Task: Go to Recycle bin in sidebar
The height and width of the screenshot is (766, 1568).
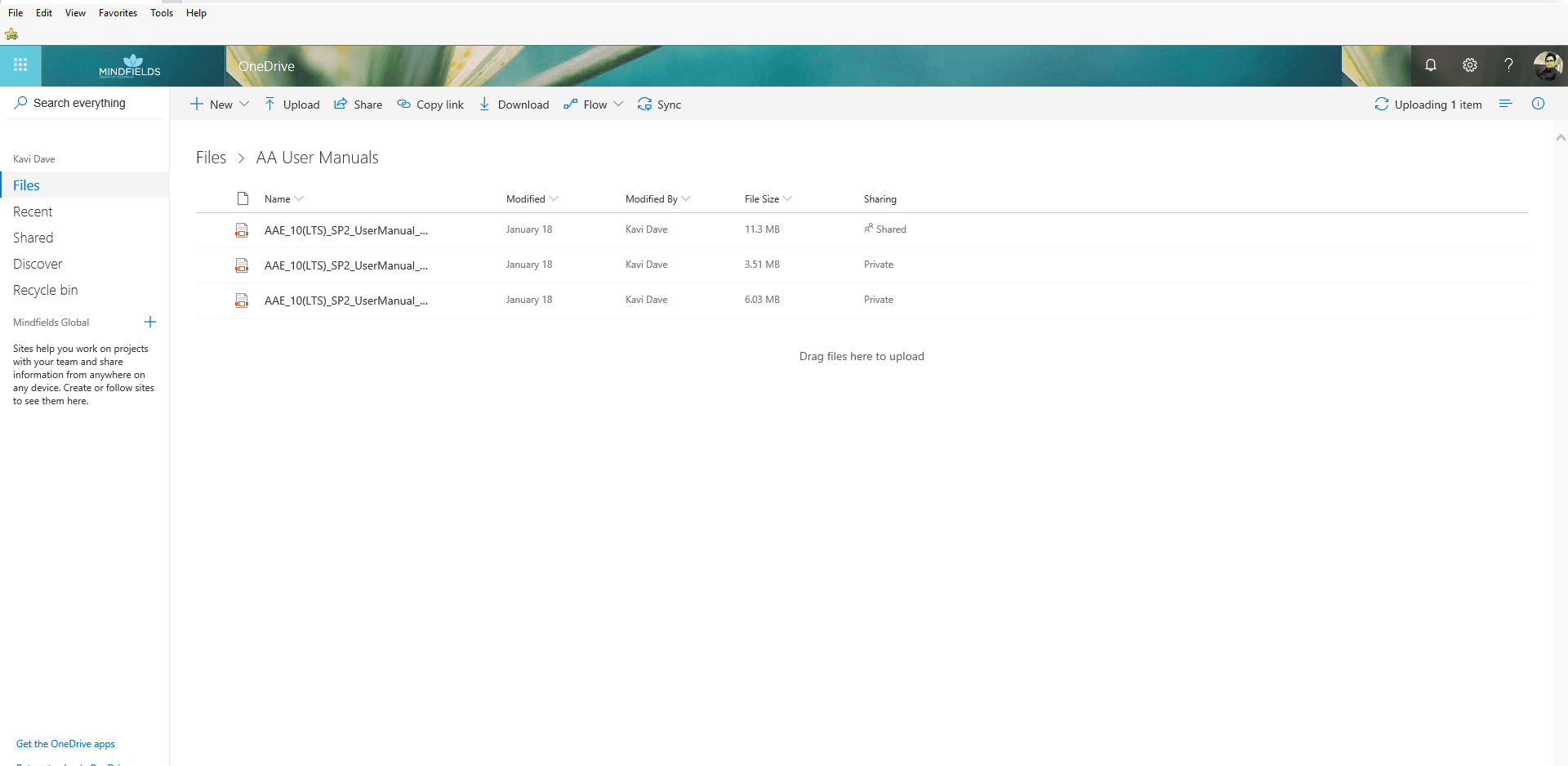Action: (46, 290)
